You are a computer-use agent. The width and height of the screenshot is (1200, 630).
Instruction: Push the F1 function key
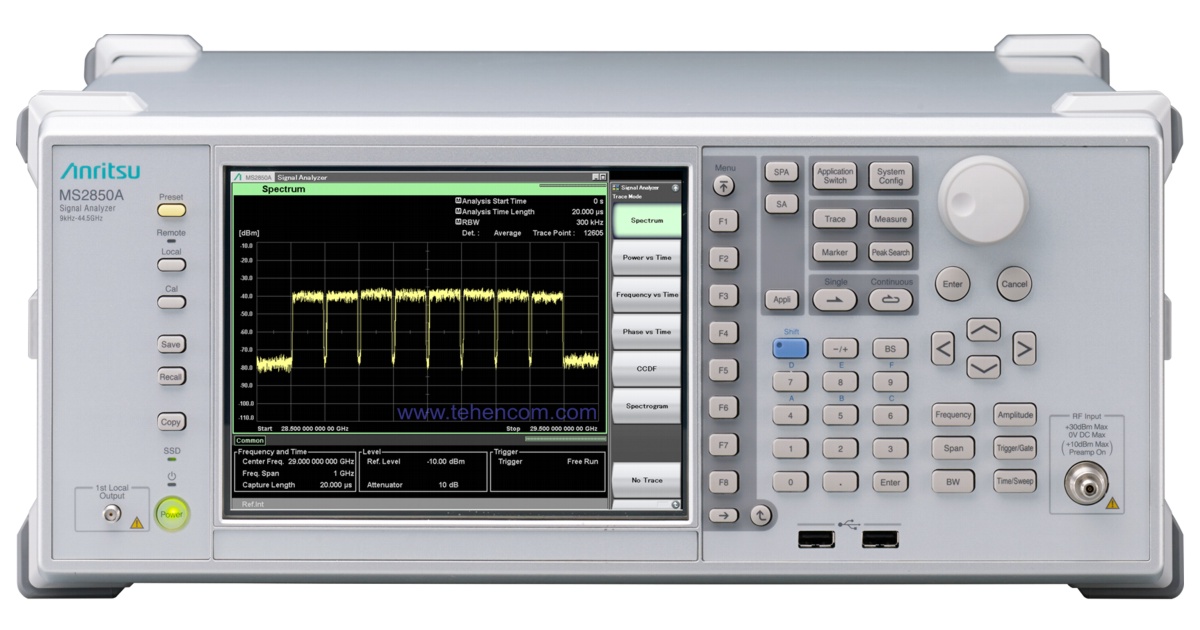[725, 221]
